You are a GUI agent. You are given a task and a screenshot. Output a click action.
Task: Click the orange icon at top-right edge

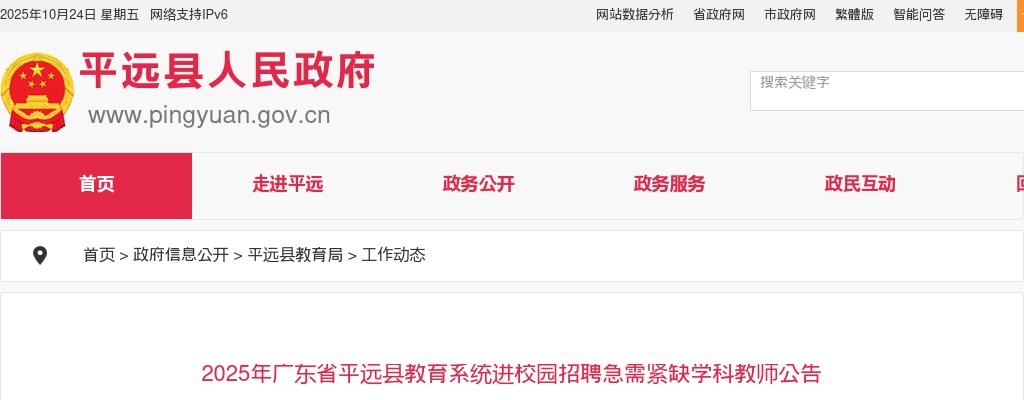1020,15
